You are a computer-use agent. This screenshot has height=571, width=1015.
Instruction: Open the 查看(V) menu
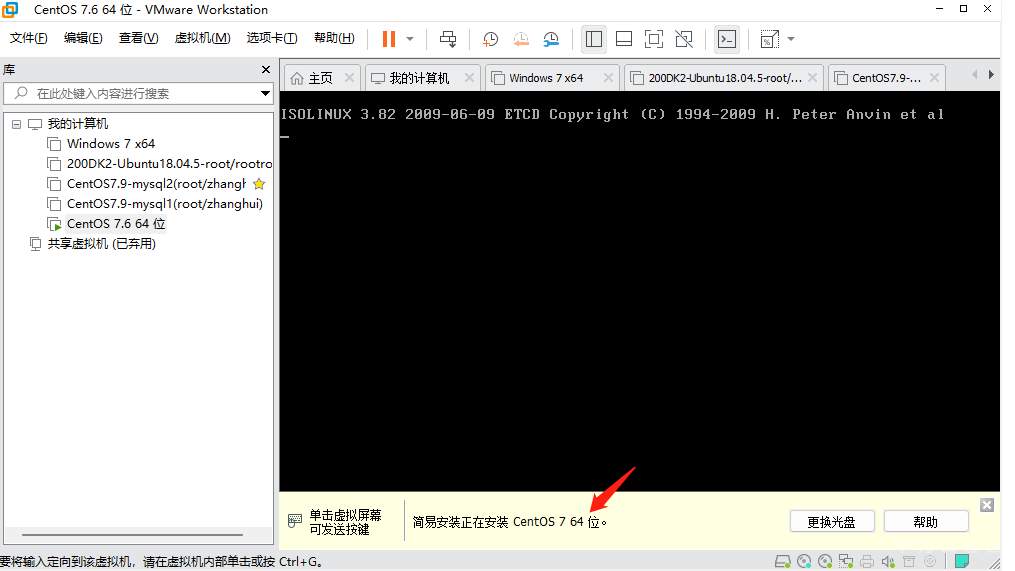[x=138, y=38]
